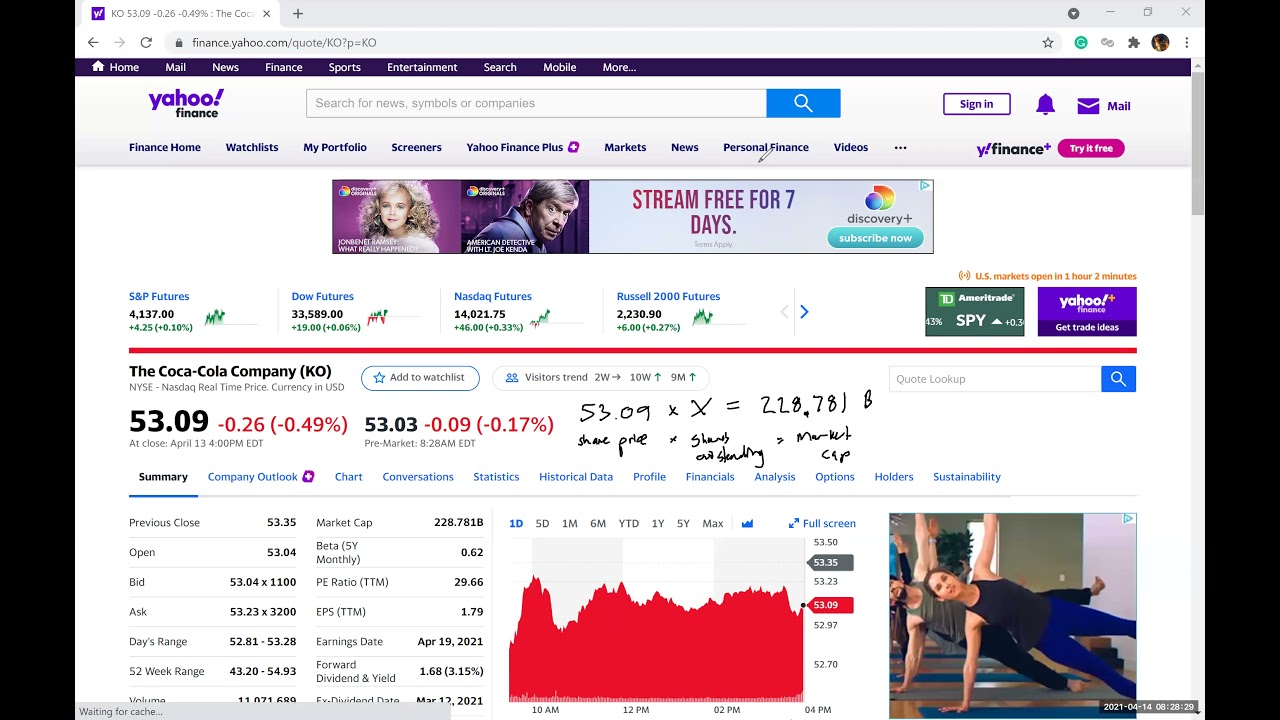
Task: Select the 1Y chart range
Action: coord(658,523)
